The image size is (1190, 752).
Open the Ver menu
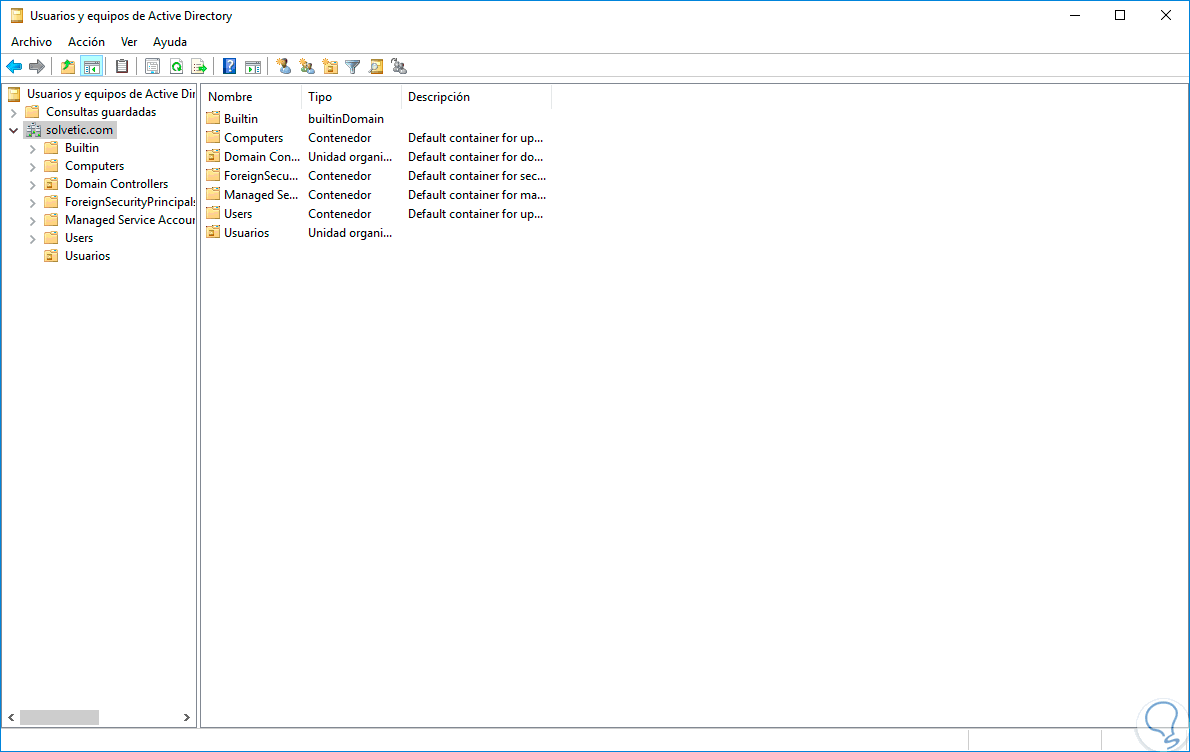[x=129, y=42]
